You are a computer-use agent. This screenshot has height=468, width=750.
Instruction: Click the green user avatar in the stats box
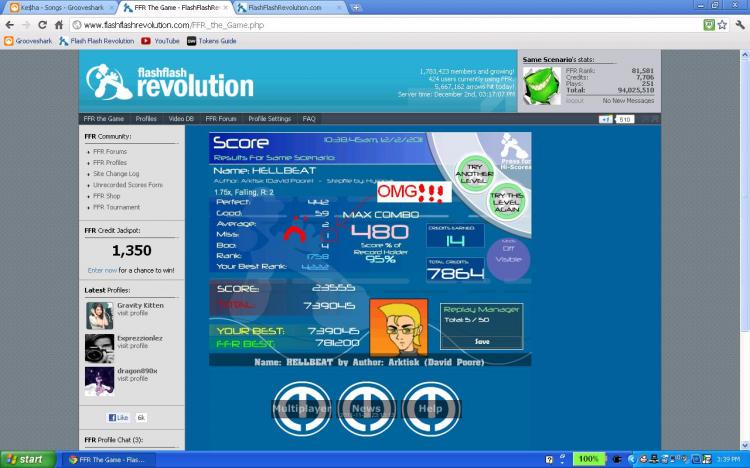pyautogui.click(x=538, y=82)
